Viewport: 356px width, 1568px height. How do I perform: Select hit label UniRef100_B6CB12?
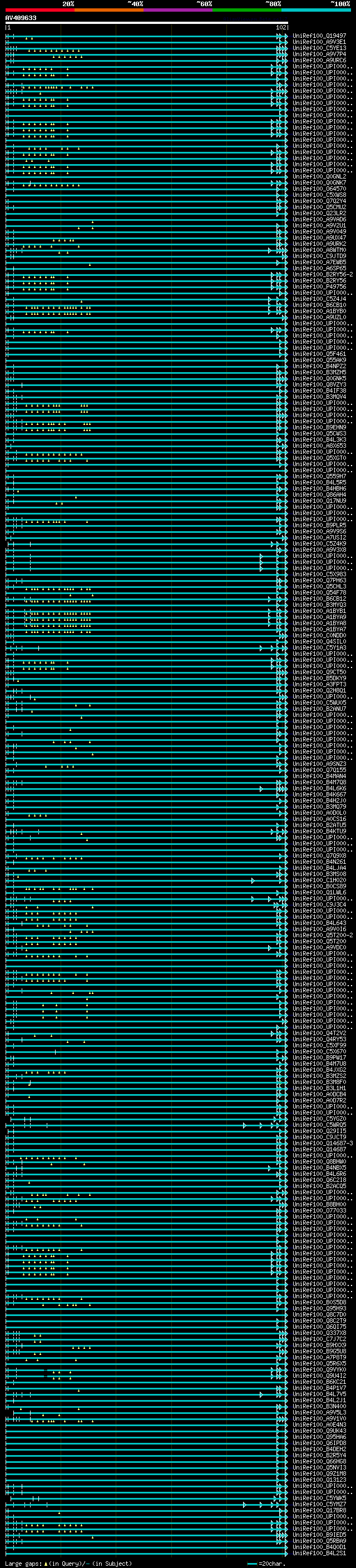(x=319, y=599)
